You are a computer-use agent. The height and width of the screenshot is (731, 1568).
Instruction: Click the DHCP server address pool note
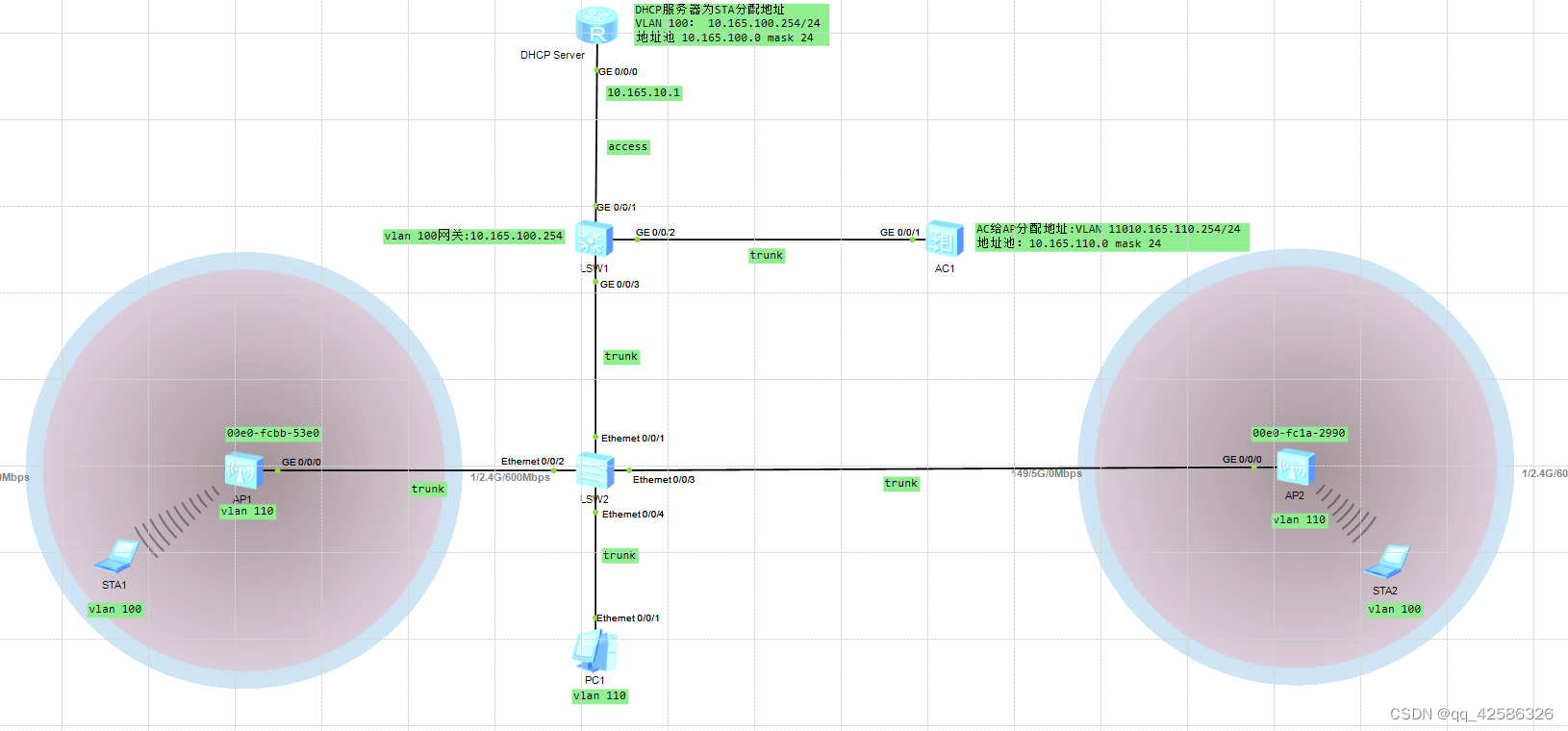(731, 24)
